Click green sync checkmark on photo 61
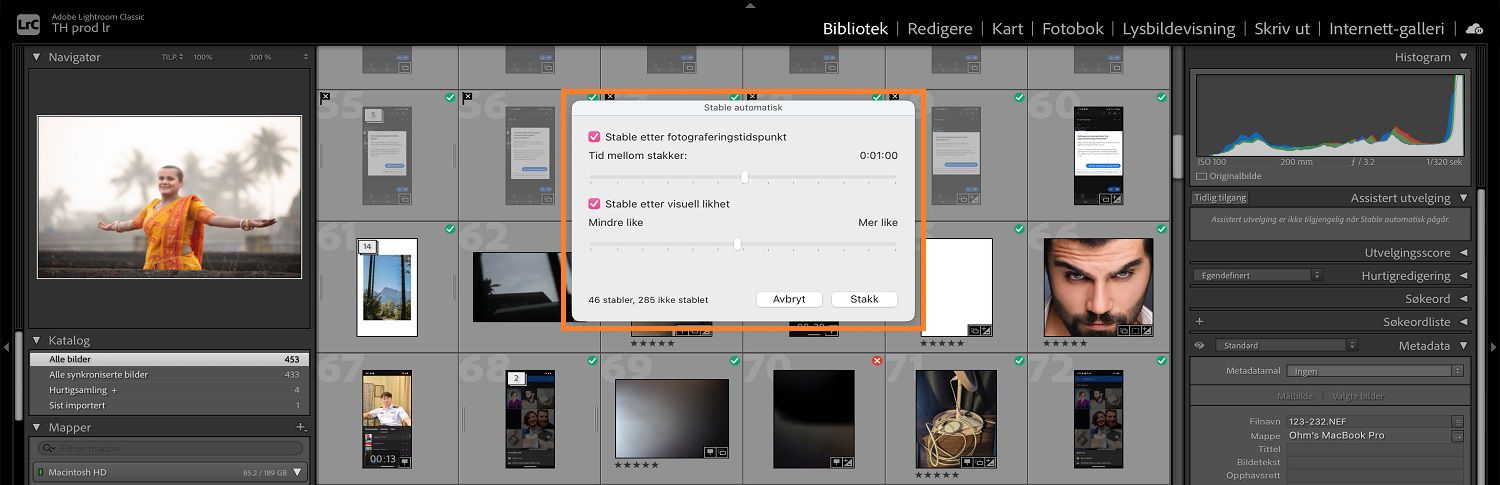1500x485 pixels. tap(450, 229)
